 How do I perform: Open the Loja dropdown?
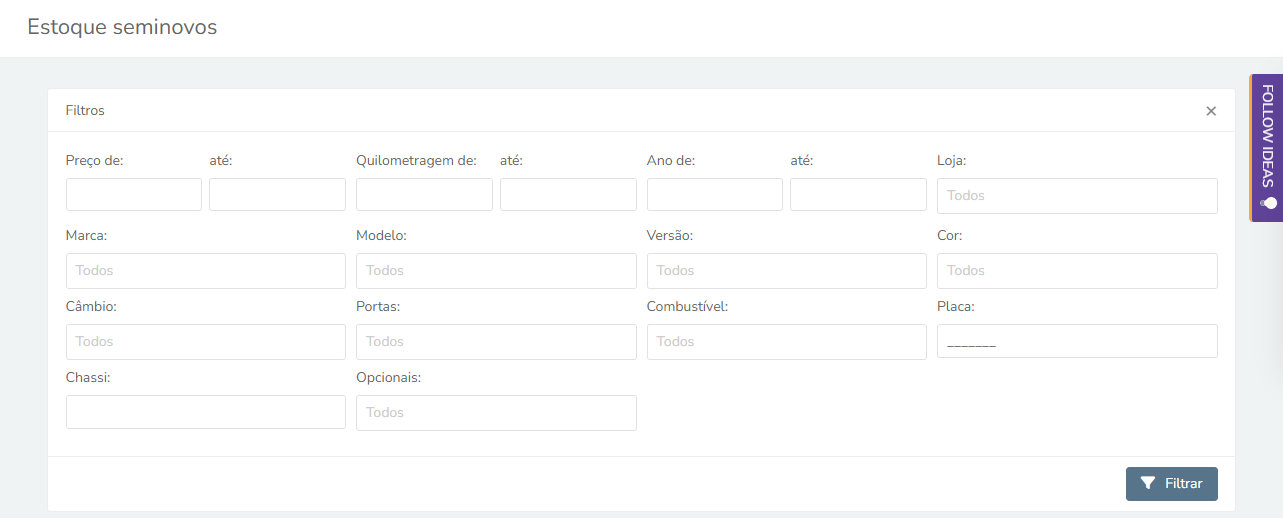[1077, 195]
